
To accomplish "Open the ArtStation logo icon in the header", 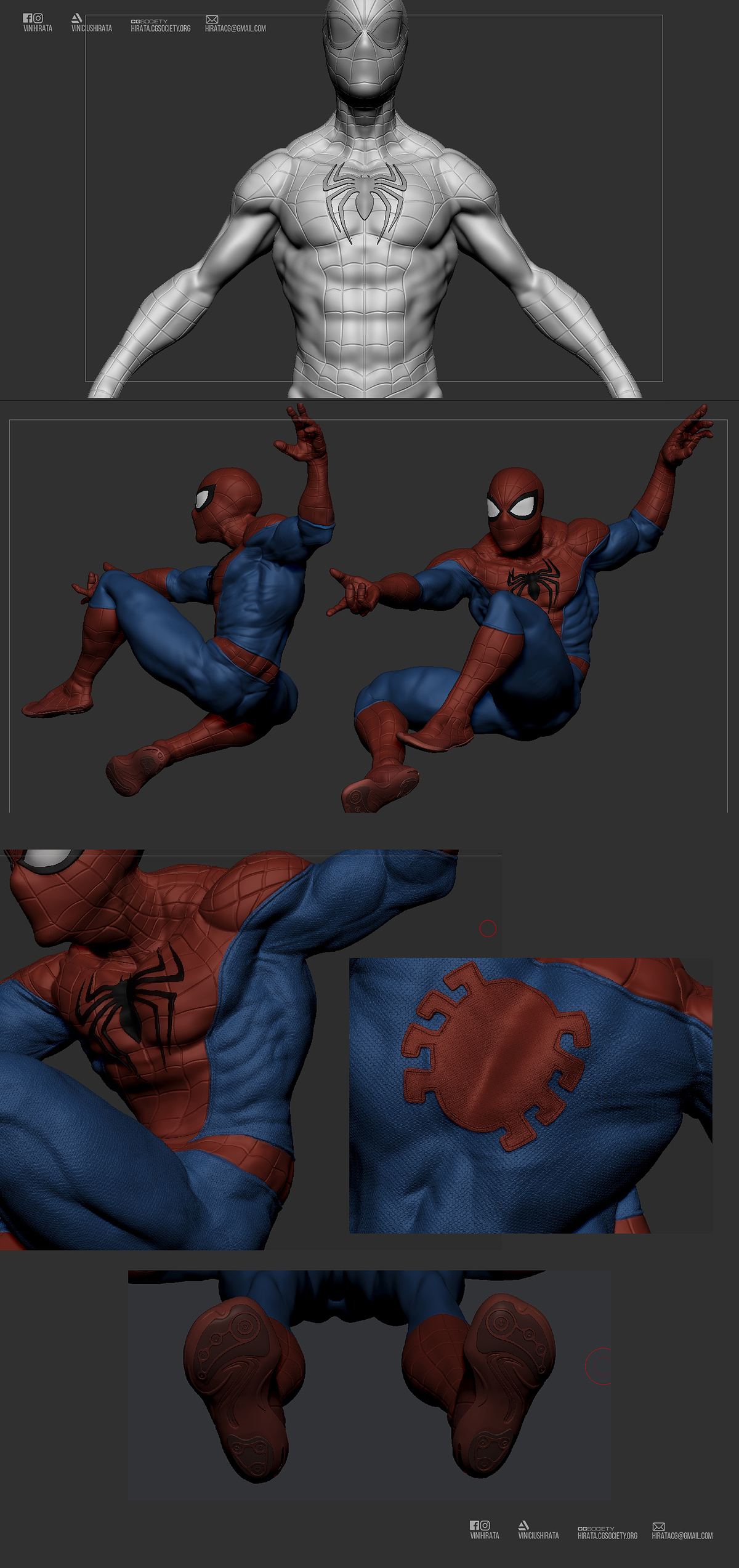I will [x=77, y=18].
